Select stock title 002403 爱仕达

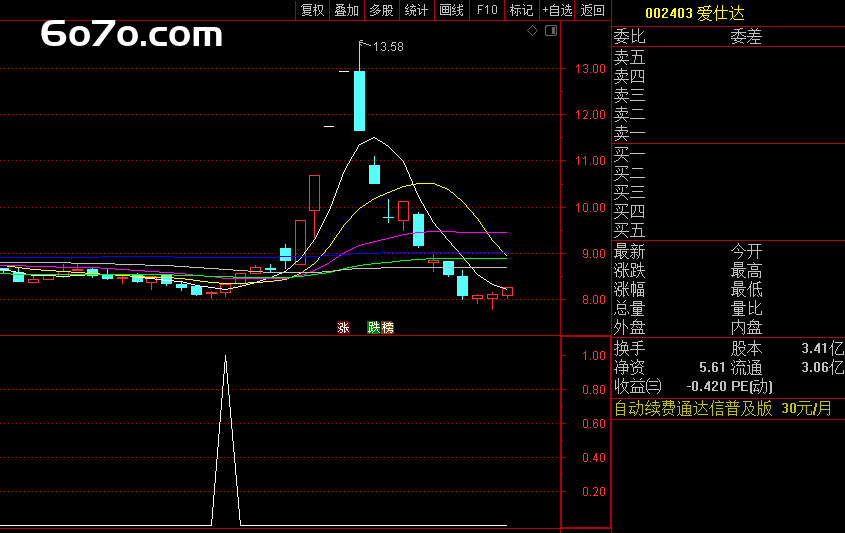coord(695,13)
